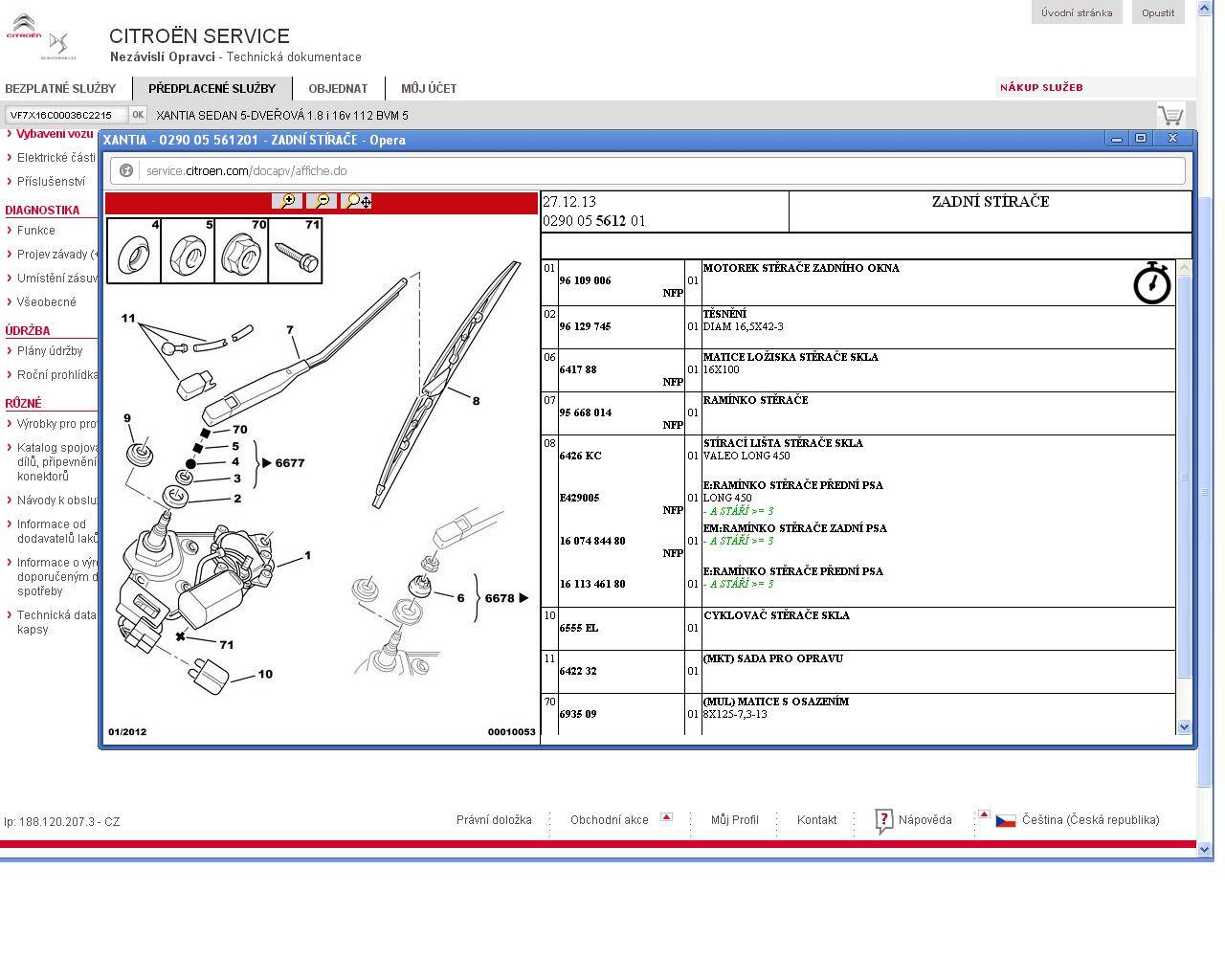Click part number 96 129 745
1225x980 pixels.
(585, 327)
